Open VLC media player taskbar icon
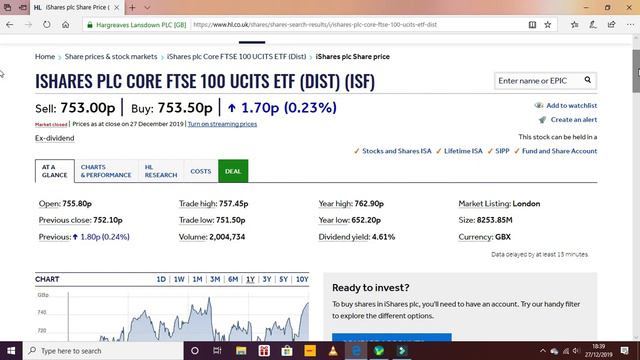 (x=333, y=351)
